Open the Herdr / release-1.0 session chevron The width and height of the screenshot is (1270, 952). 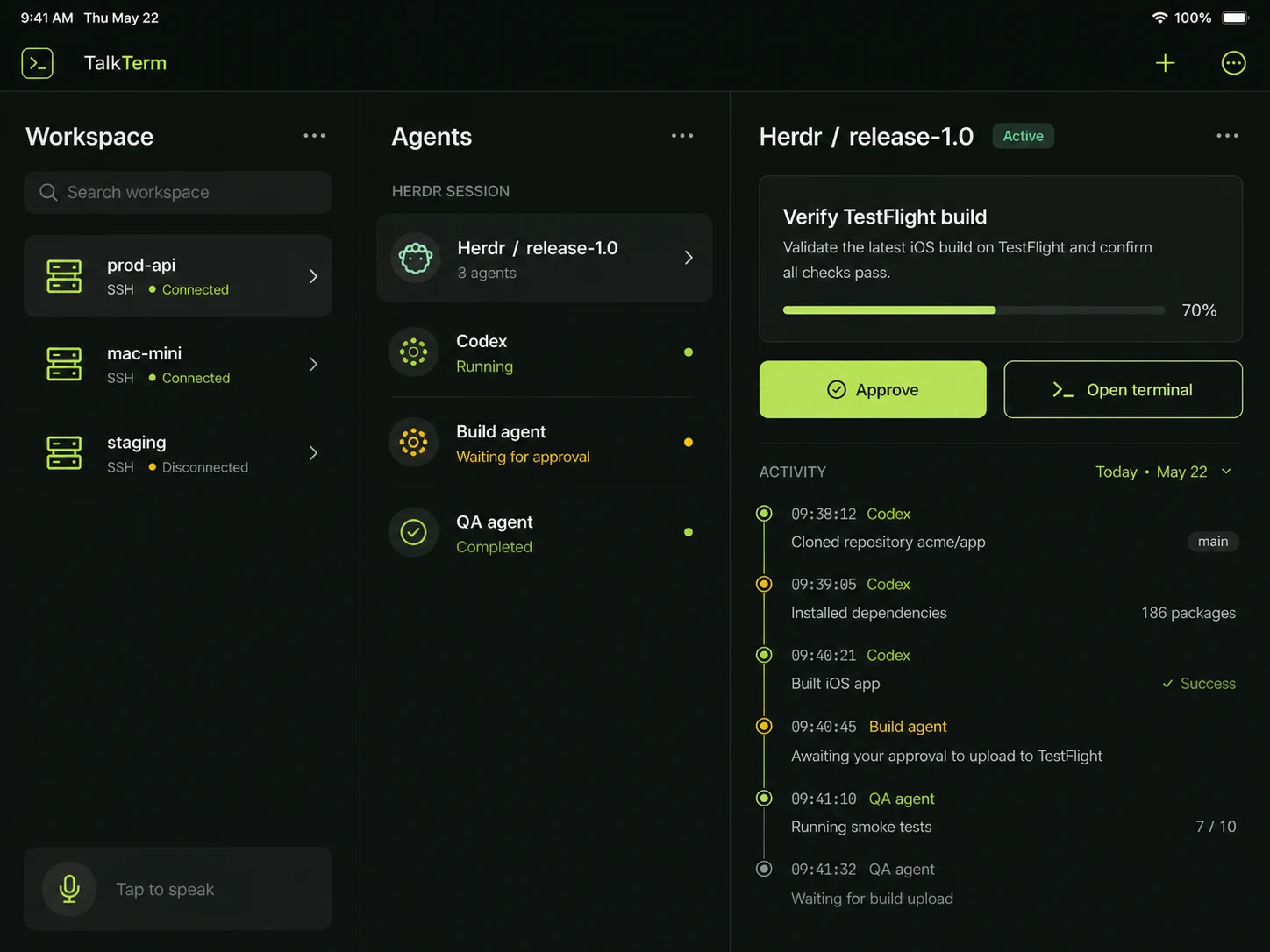(689, 258)
